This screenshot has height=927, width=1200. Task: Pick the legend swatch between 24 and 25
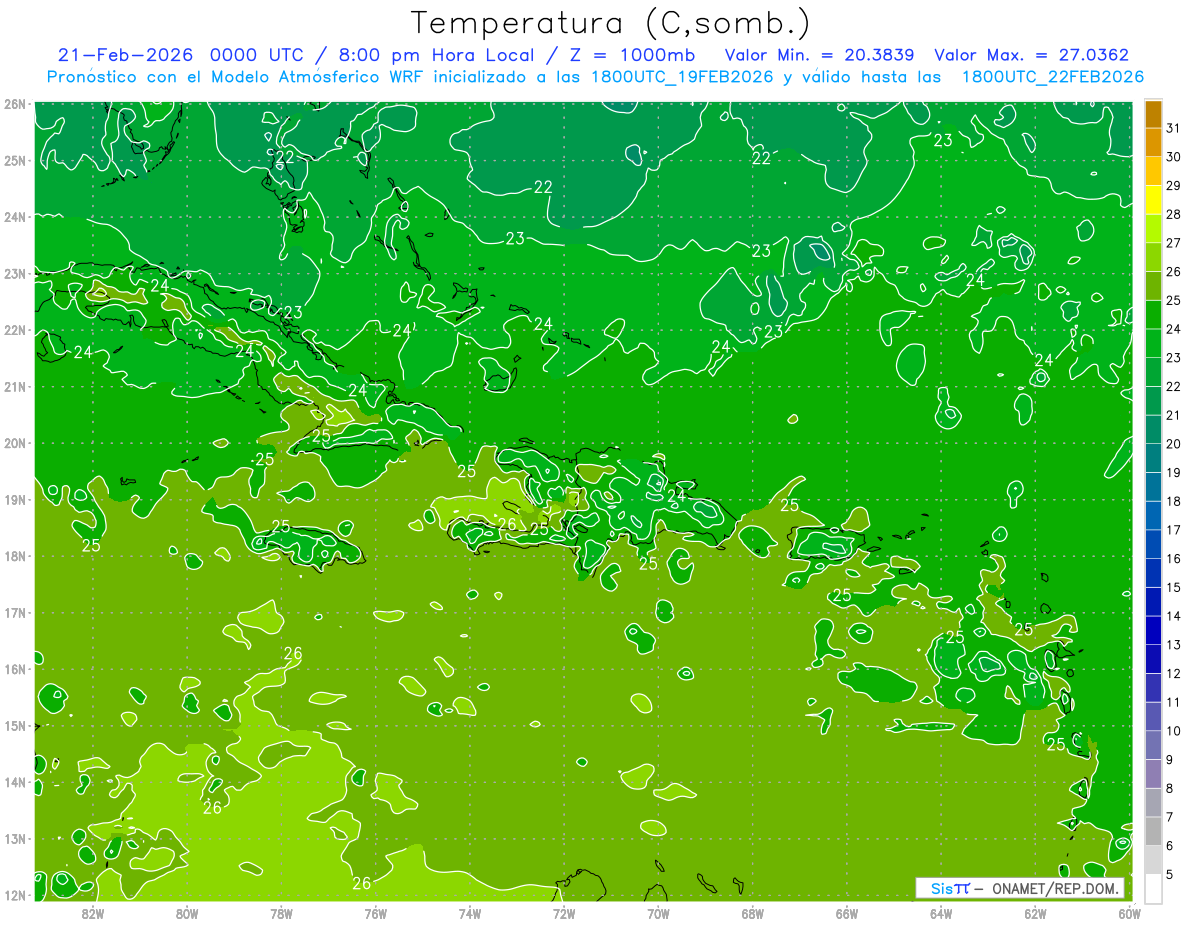click(1153, 315)
